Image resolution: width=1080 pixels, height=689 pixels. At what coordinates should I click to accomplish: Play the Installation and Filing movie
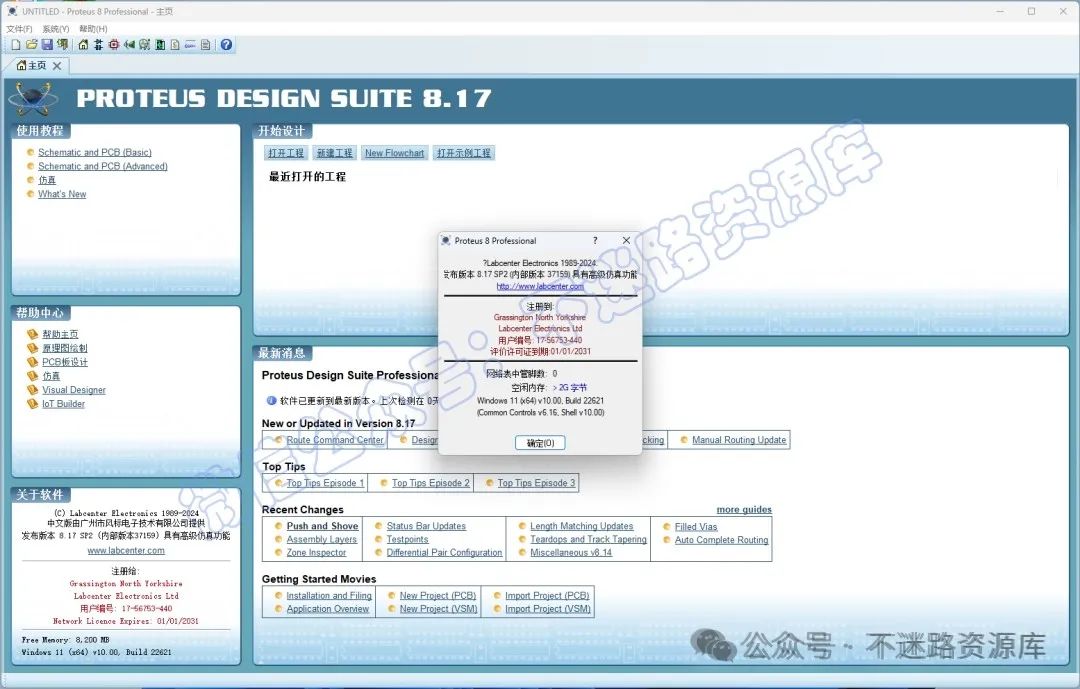[x=329, y=595]
